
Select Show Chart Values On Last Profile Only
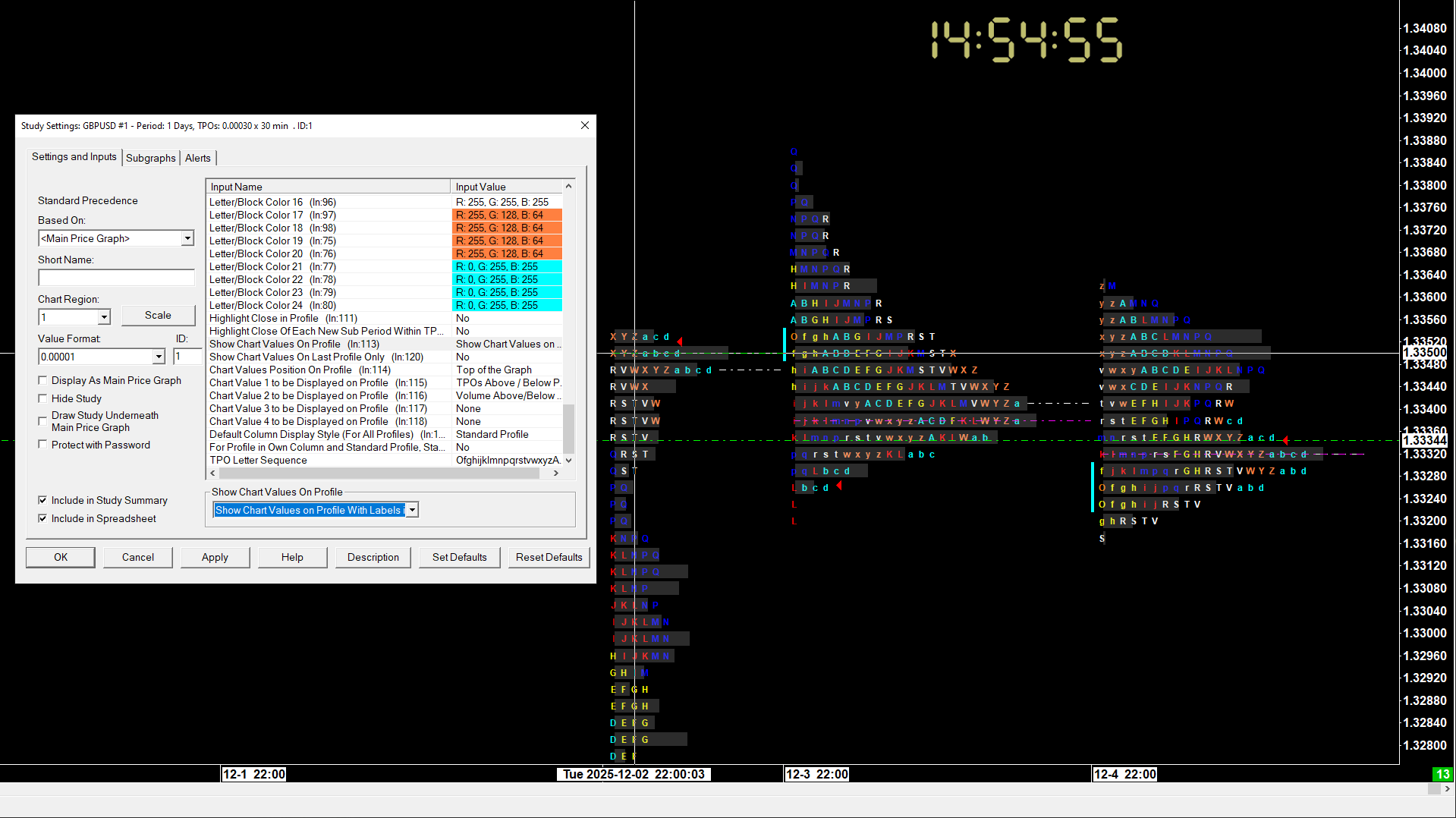pos(384,357)
